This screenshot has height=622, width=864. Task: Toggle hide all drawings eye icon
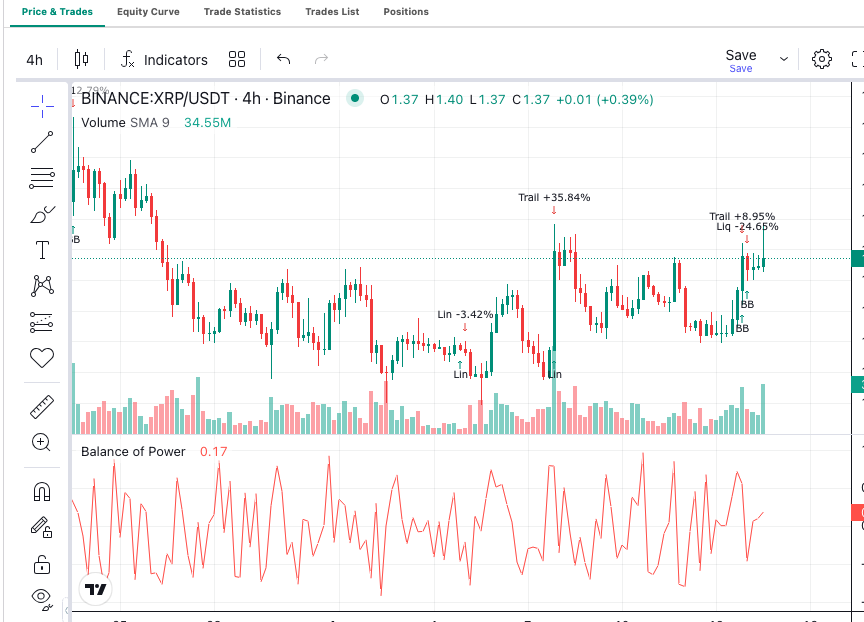pyautogui.click(x=42, y=598)
